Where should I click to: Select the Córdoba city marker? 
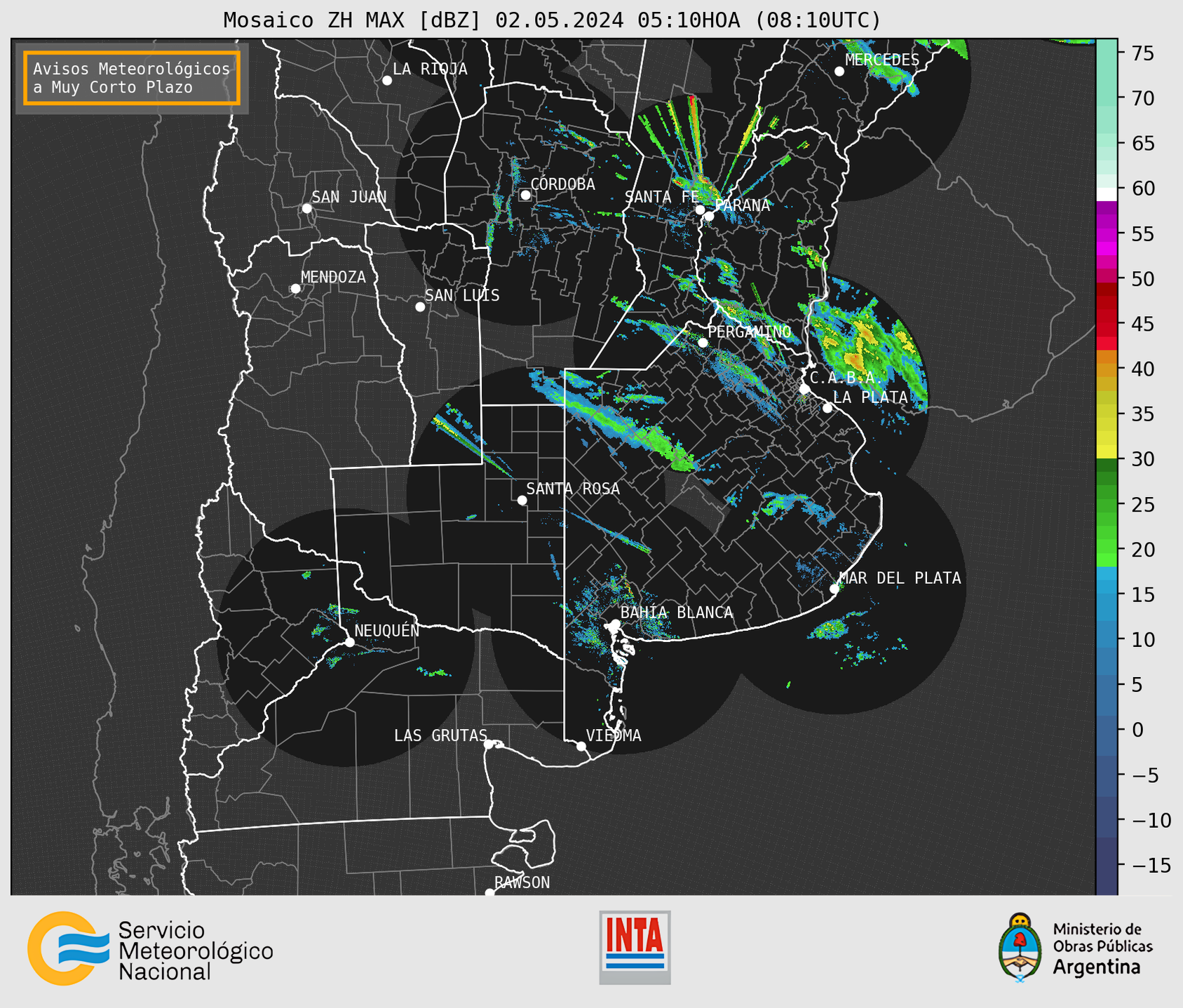click(525, 195)
